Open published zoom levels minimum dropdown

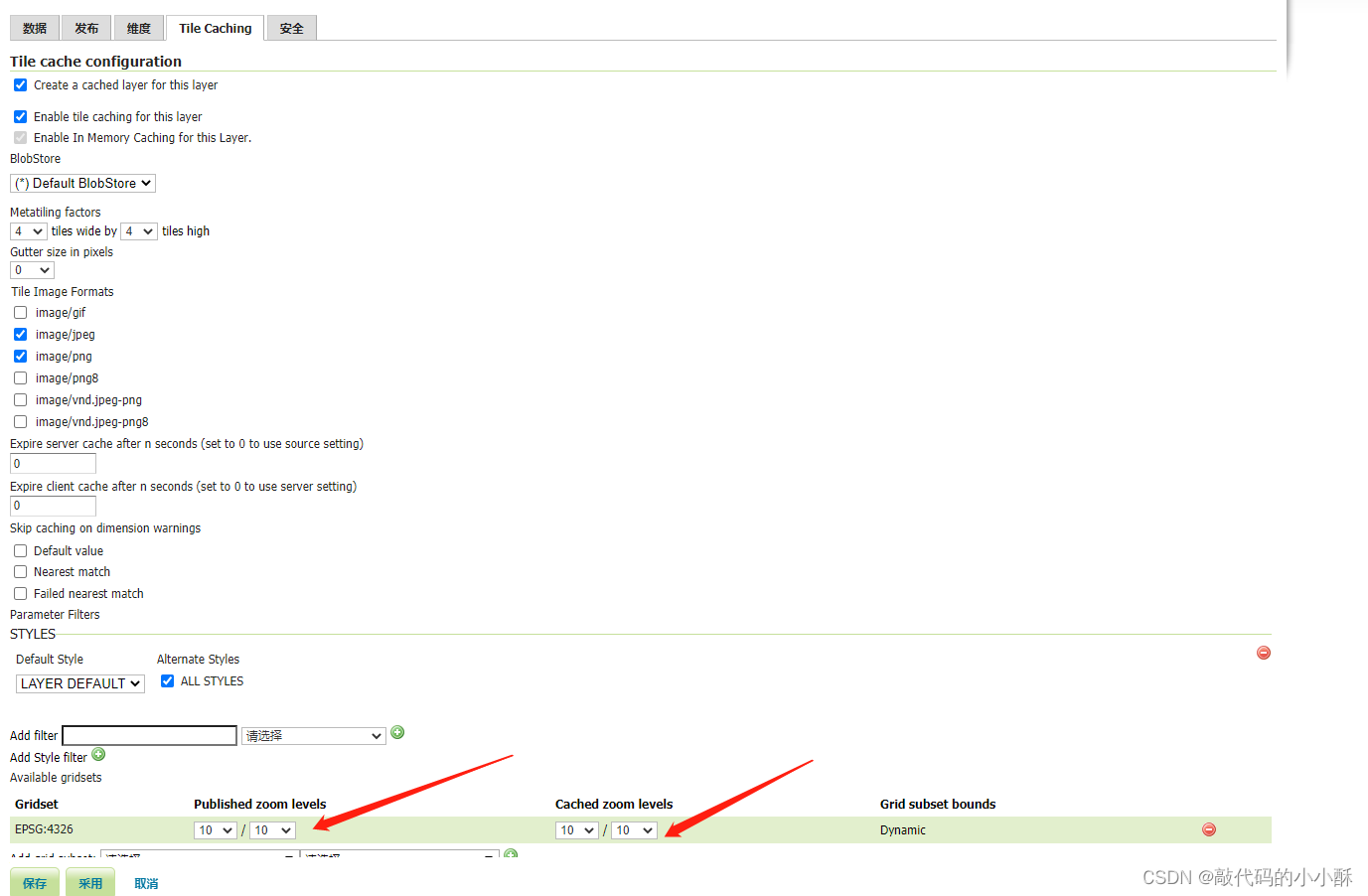[216, 830]
